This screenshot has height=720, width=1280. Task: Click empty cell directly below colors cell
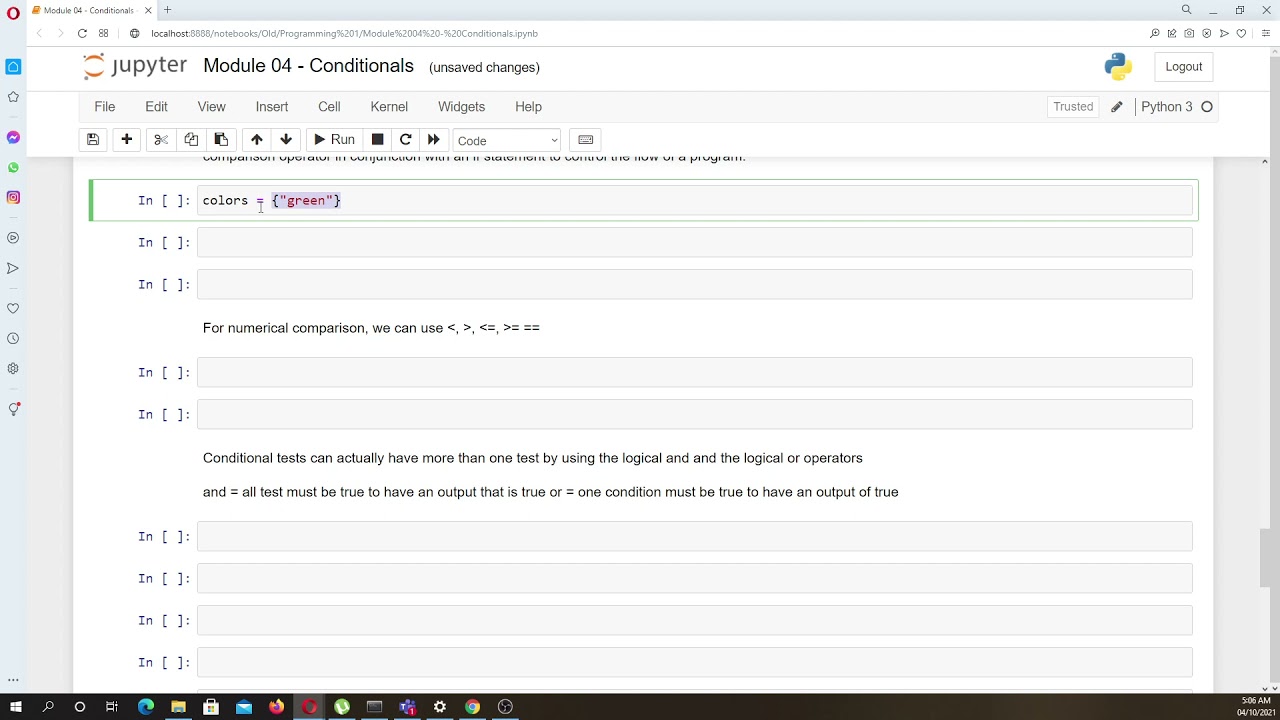694,243
